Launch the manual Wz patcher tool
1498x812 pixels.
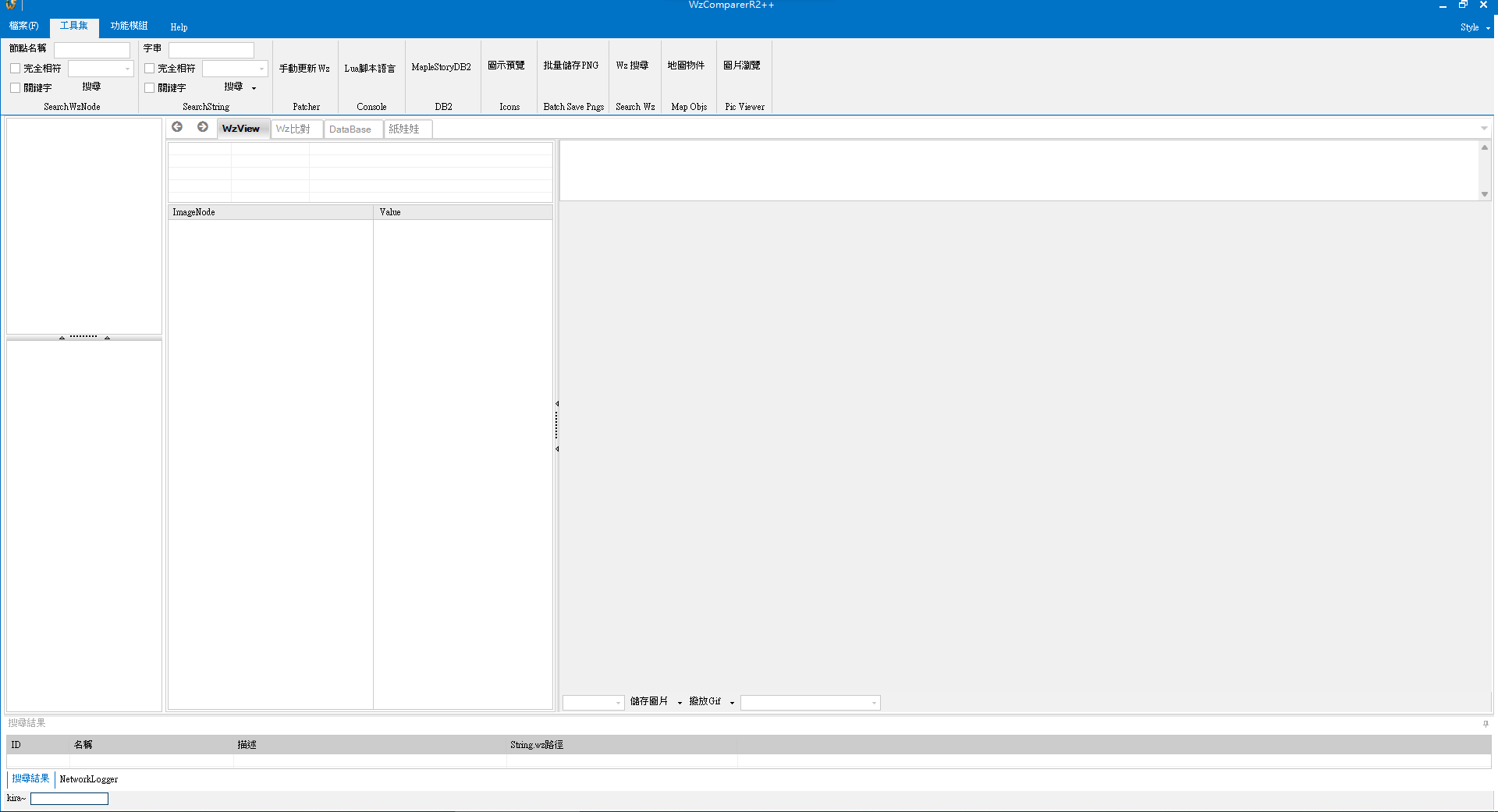pyautogui.click(x=304, y=68)
